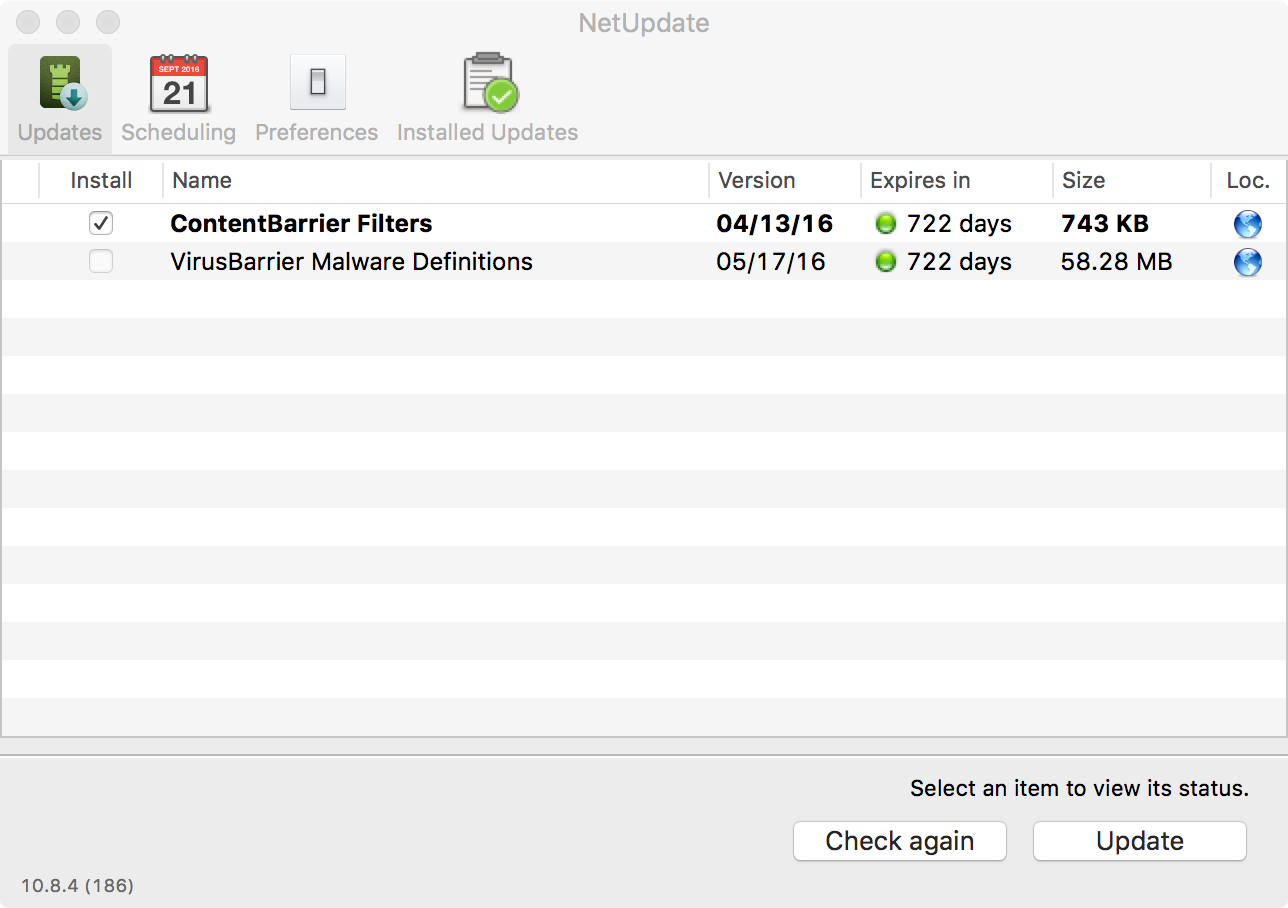Click the 58.28 MB size cell
Image resolution: width=1288 pixels, height=908 pixels.
[1116, 262]
